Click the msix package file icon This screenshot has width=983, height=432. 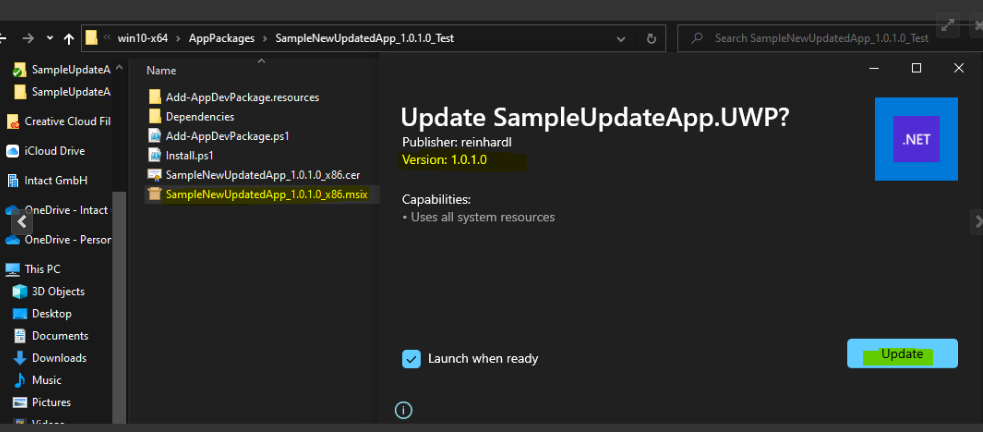coord(155,194)
